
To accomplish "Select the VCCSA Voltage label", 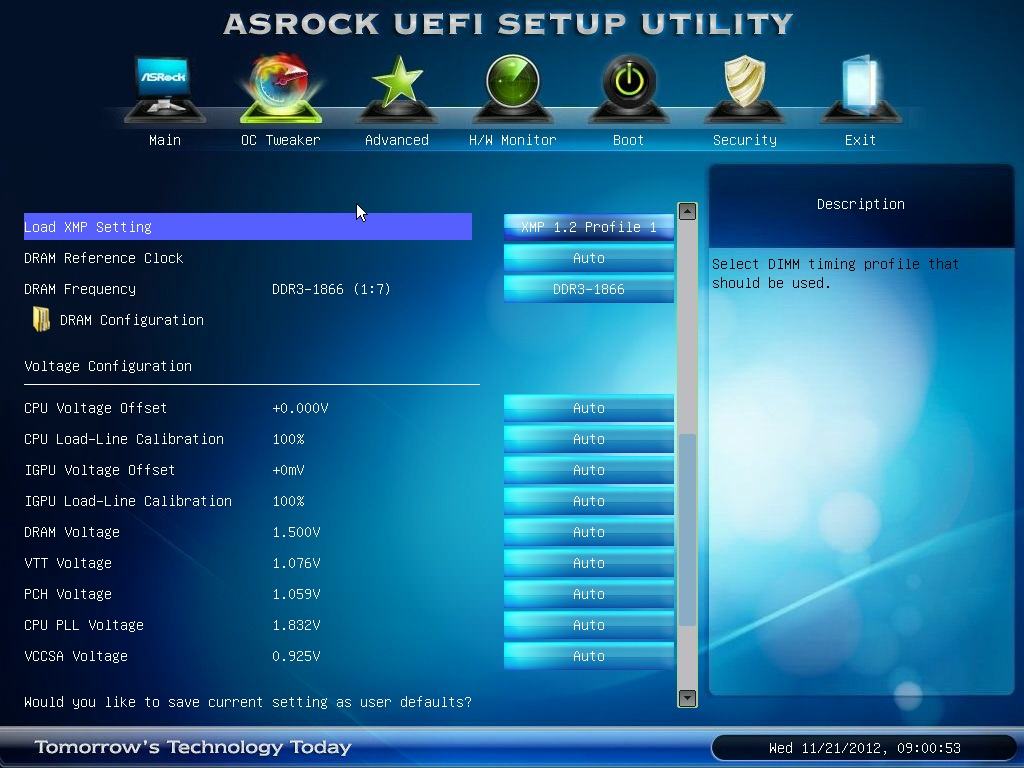I will point(76,656).
